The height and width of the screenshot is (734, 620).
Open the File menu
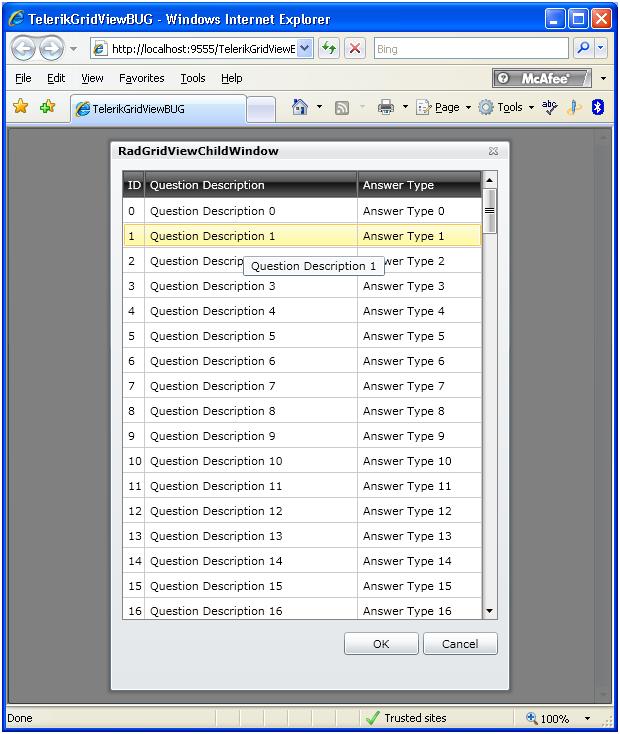coord(23,78)
